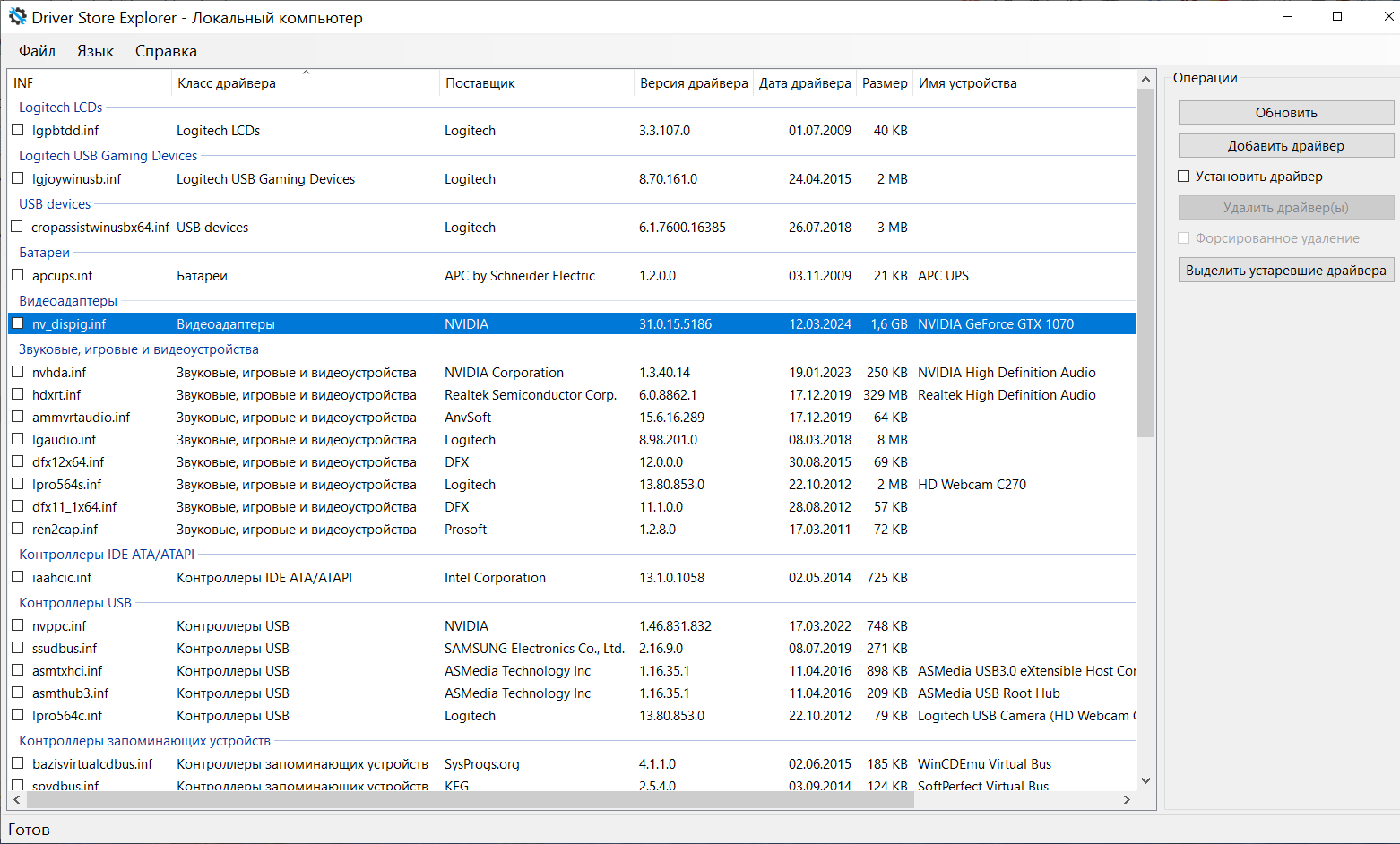Tick the checkbox for lgpbtdd.inf
Screen dimensions: 1400x844
(18, 130)
